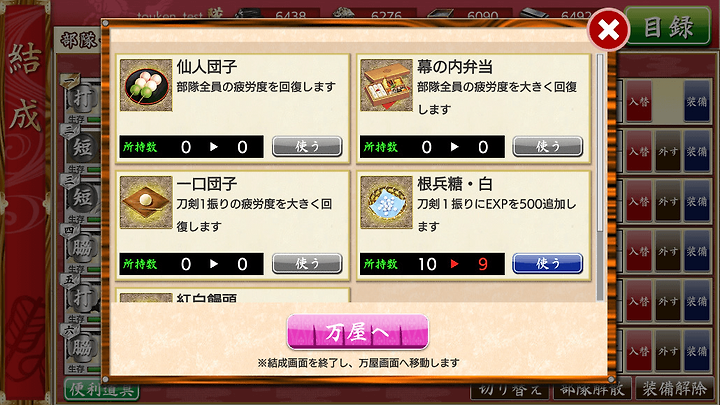
Task: Click the 幕の内弁当 bento box icon
Action: tap(386, 85)
